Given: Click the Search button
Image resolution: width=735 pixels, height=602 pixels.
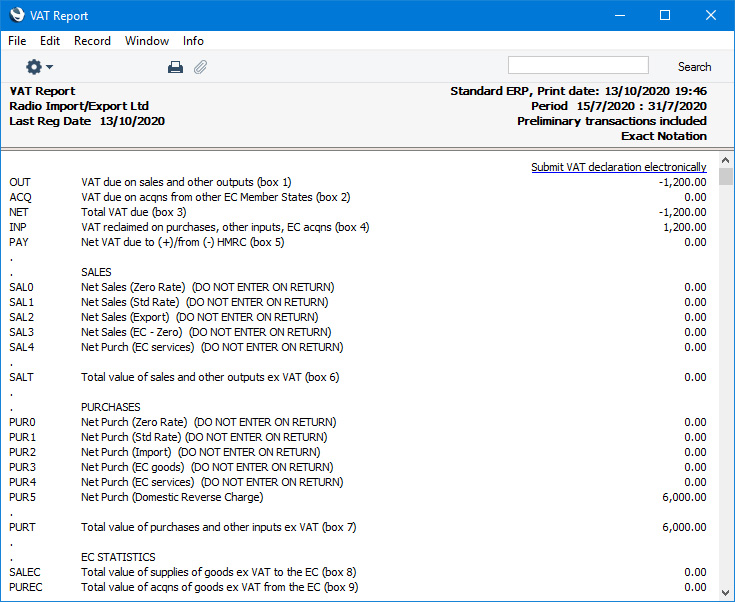Looking at the screenshot, I should (x=694, y=67).
